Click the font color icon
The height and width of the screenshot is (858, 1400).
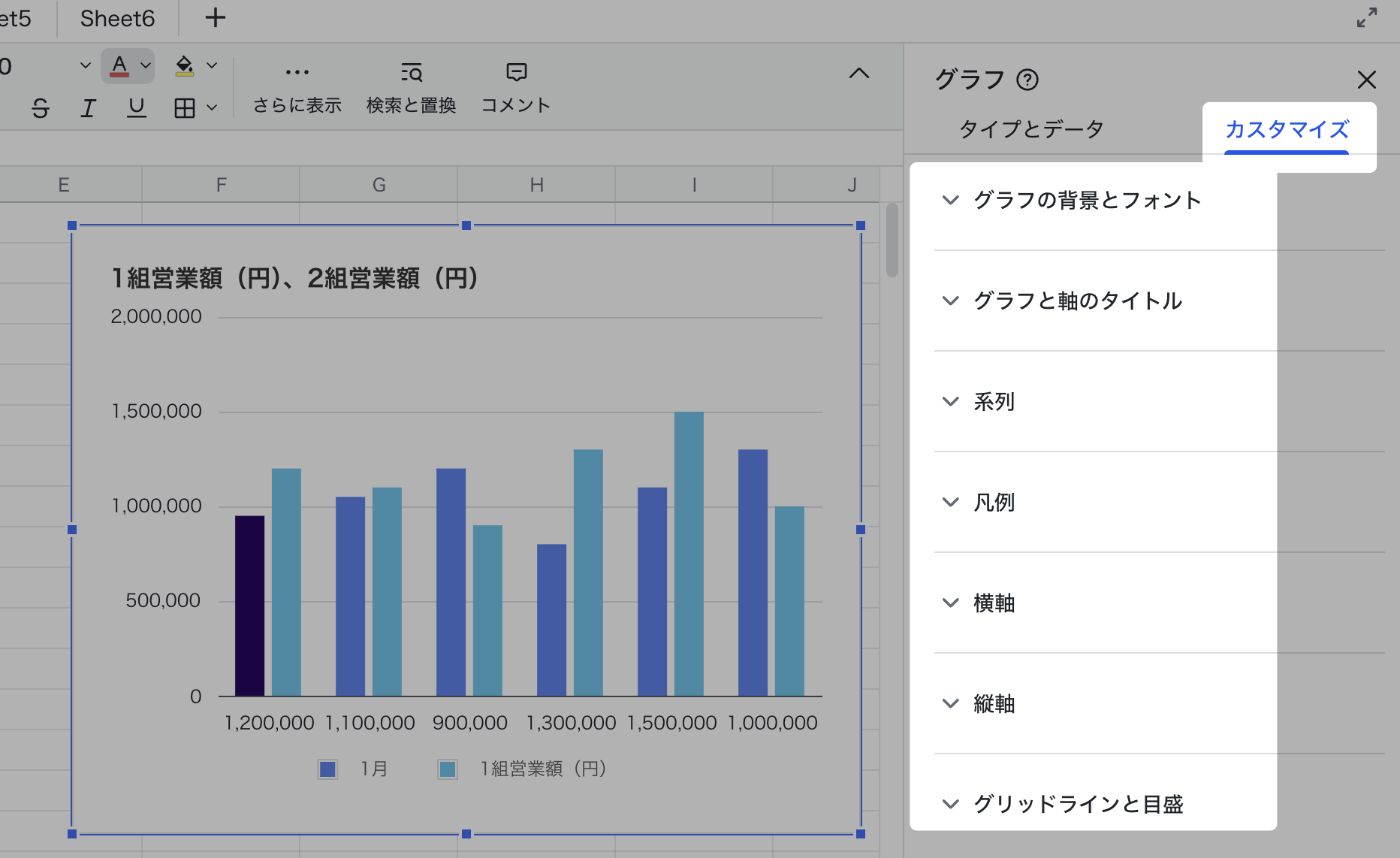pyautogui.click(x=119, y=66)
